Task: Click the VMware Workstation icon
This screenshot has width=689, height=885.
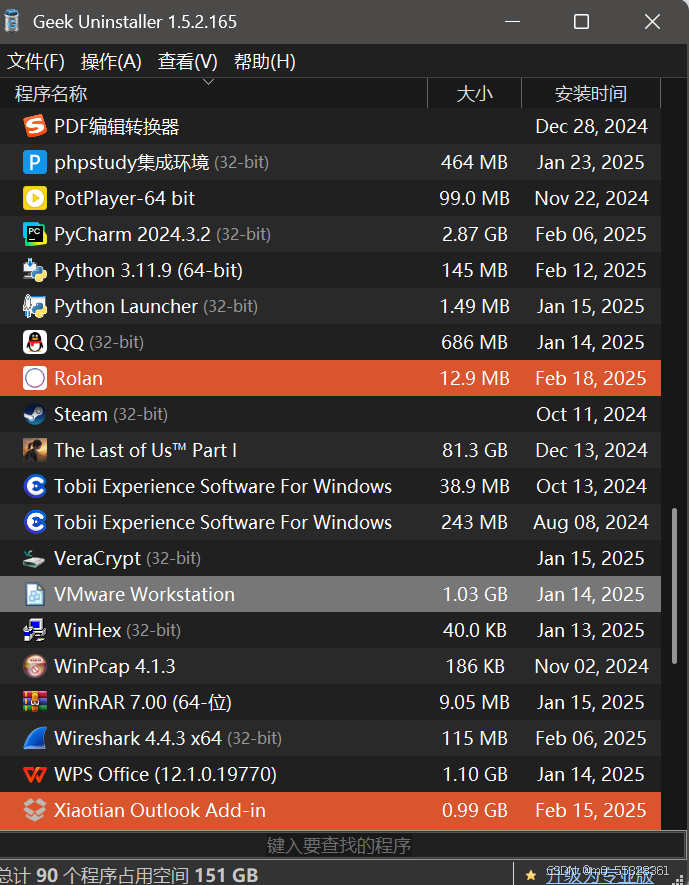Action: click(35, 594)
